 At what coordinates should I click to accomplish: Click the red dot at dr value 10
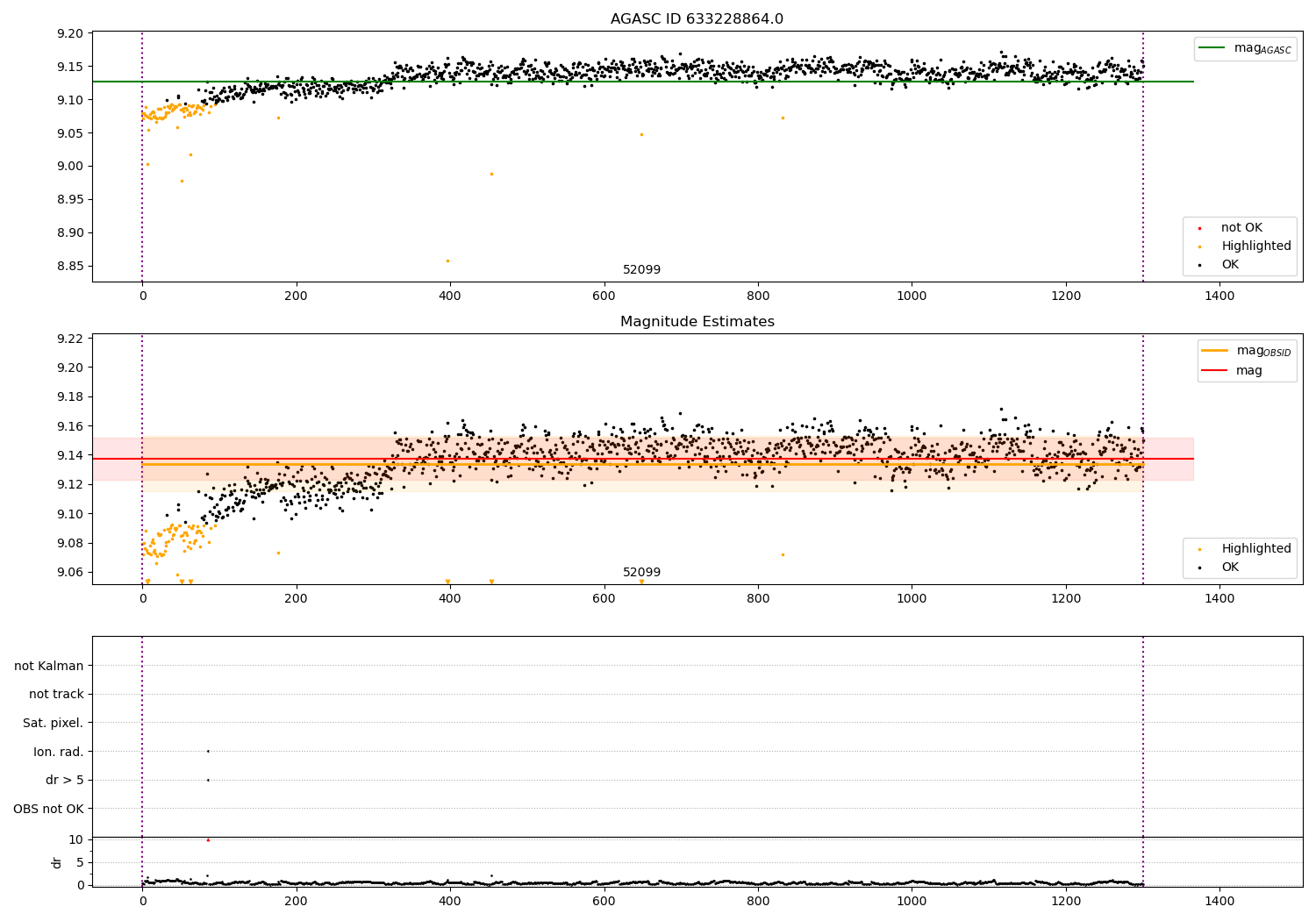(x=208, y=840)
